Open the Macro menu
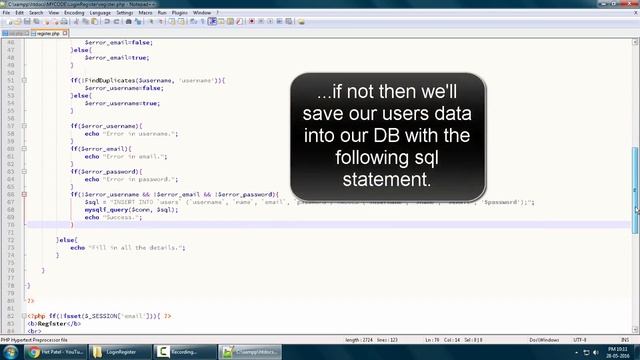640x360 pixels. tap(145, 13)
